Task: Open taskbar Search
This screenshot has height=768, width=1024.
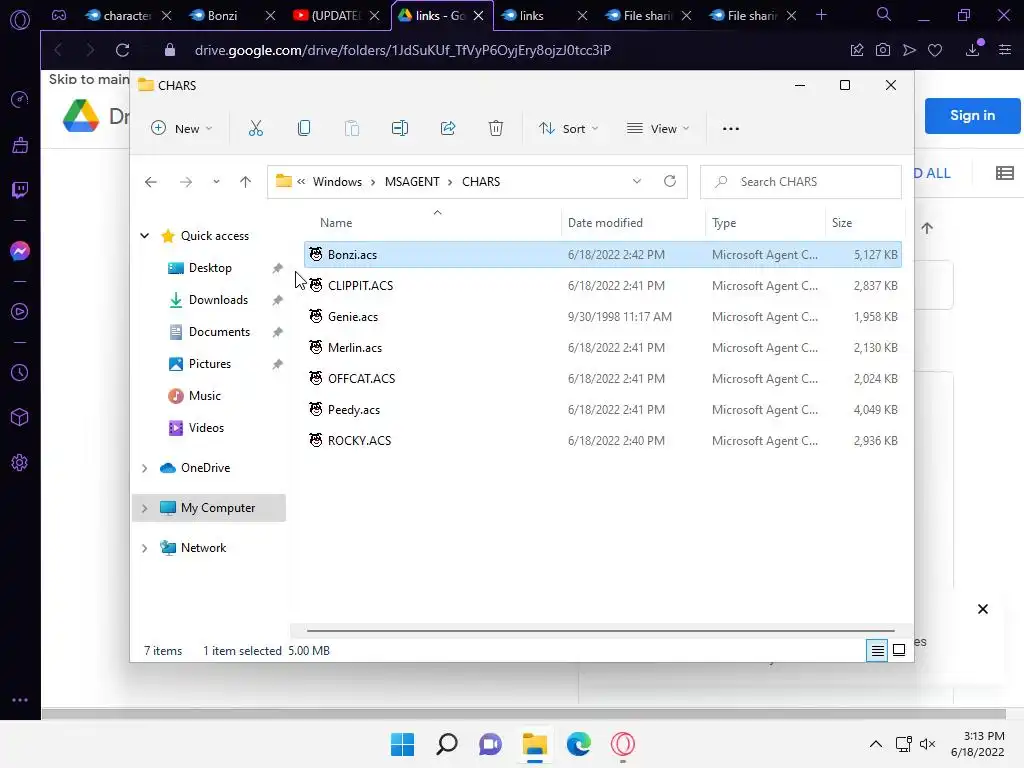Action: point(447,744)
